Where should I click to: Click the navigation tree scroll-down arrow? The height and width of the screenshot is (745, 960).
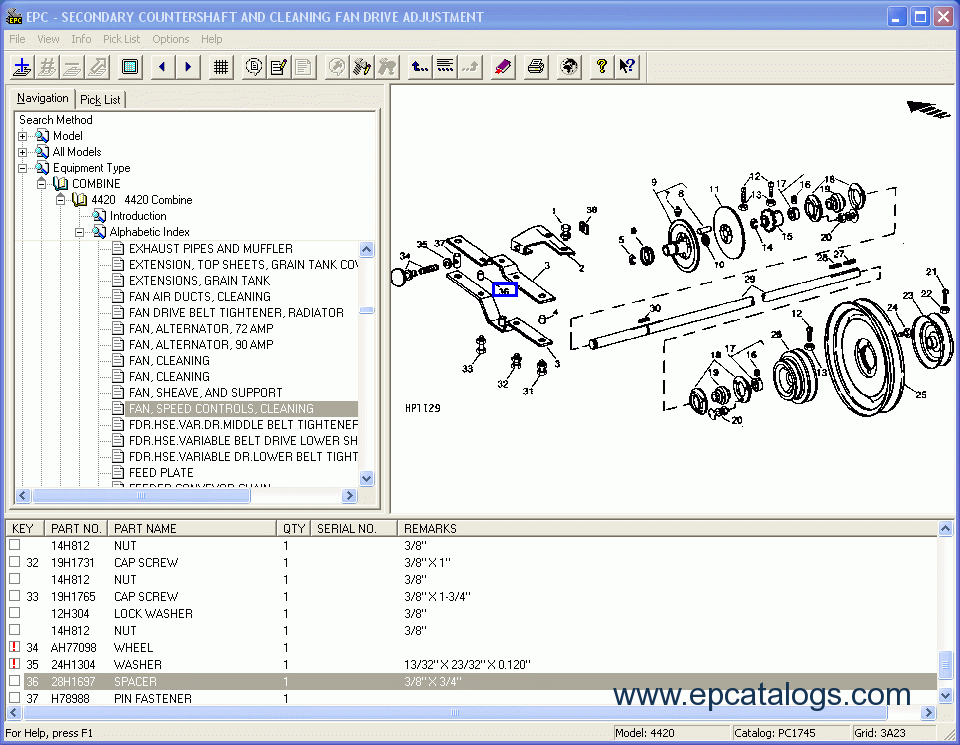click(x=367, y=479)
